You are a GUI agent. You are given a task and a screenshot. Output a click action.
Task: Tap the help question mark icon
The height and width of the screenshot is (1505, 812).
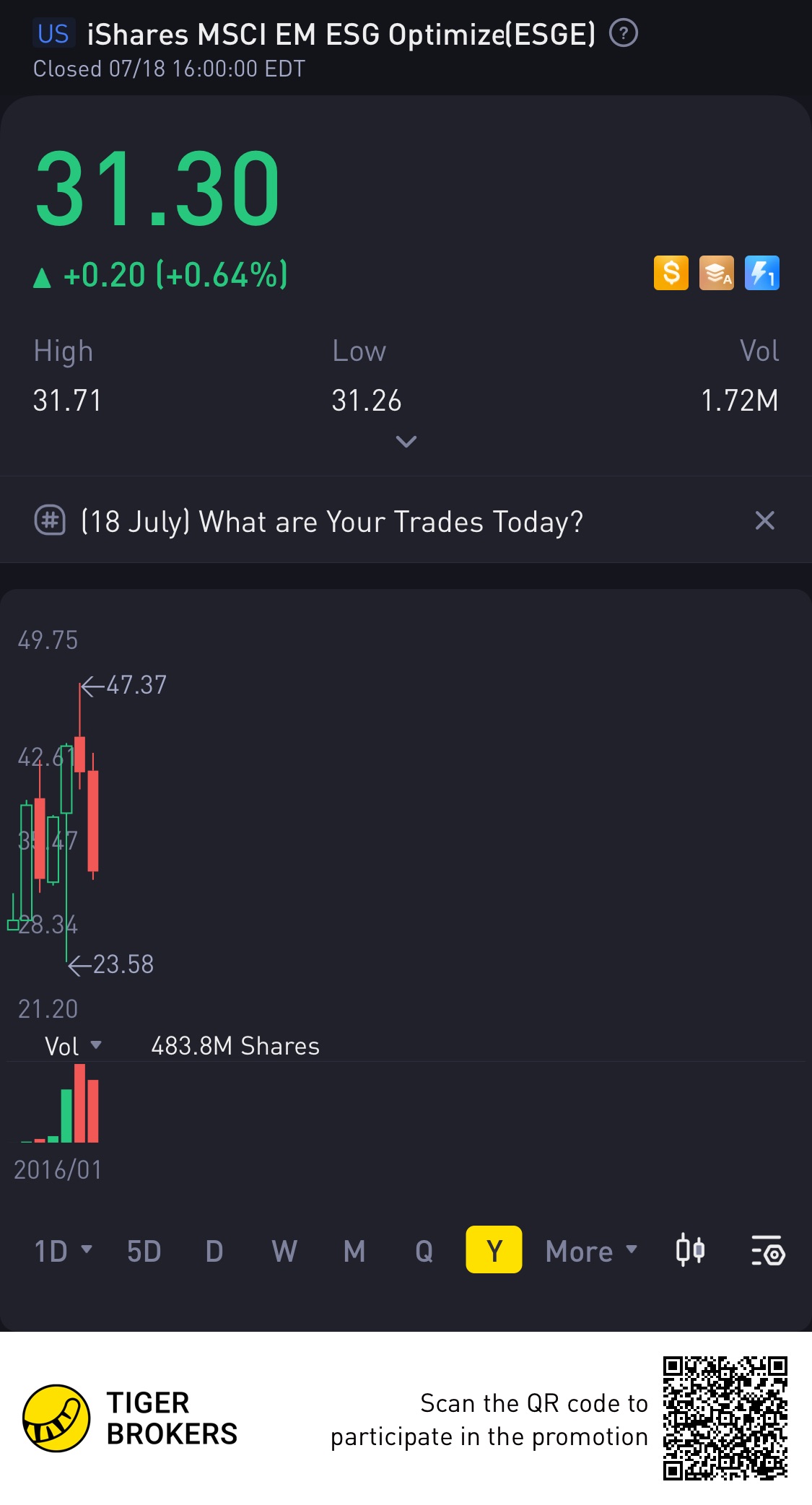pyautogui.click(x=624, y=33)
